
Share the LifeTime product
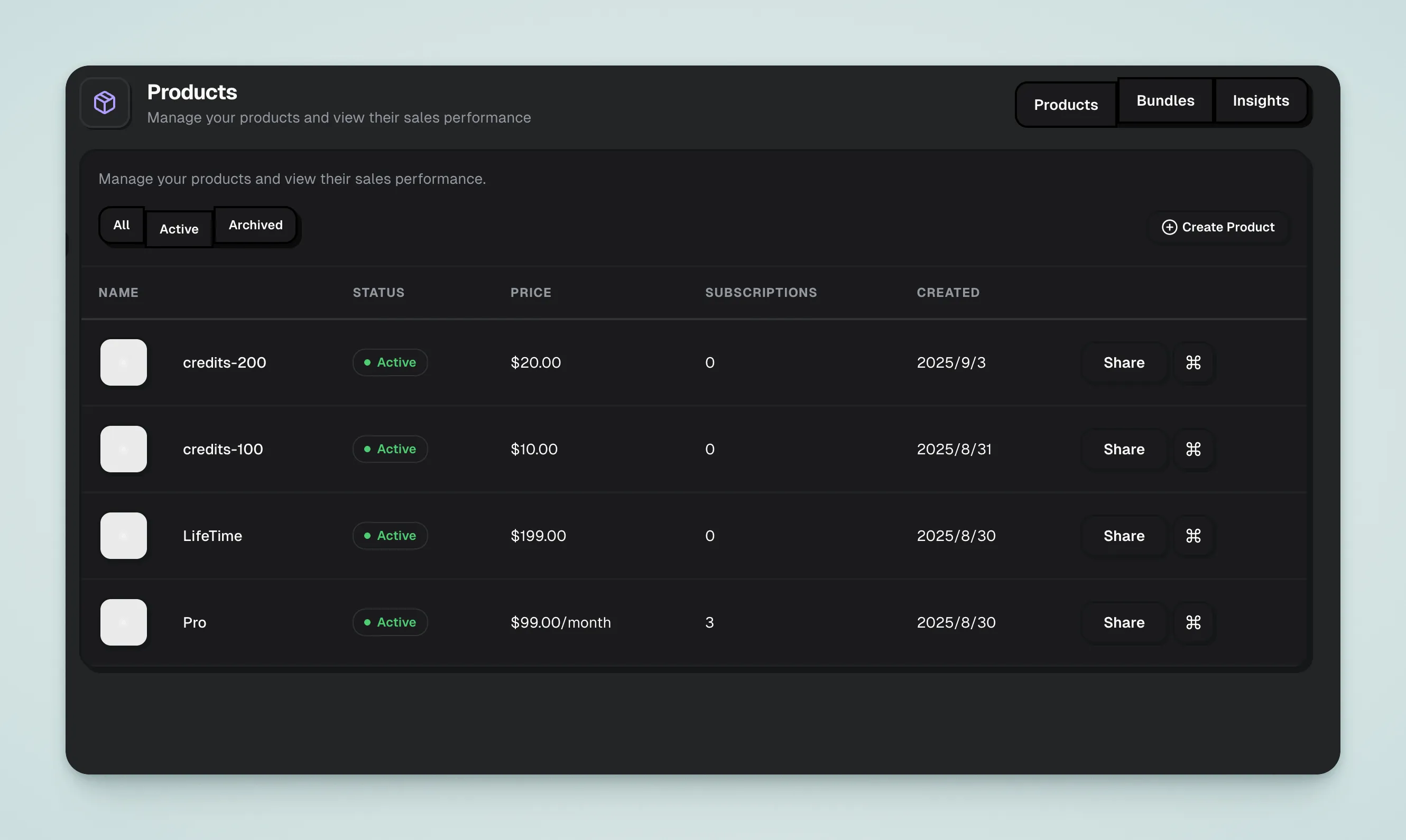(x=1123, y=536)
